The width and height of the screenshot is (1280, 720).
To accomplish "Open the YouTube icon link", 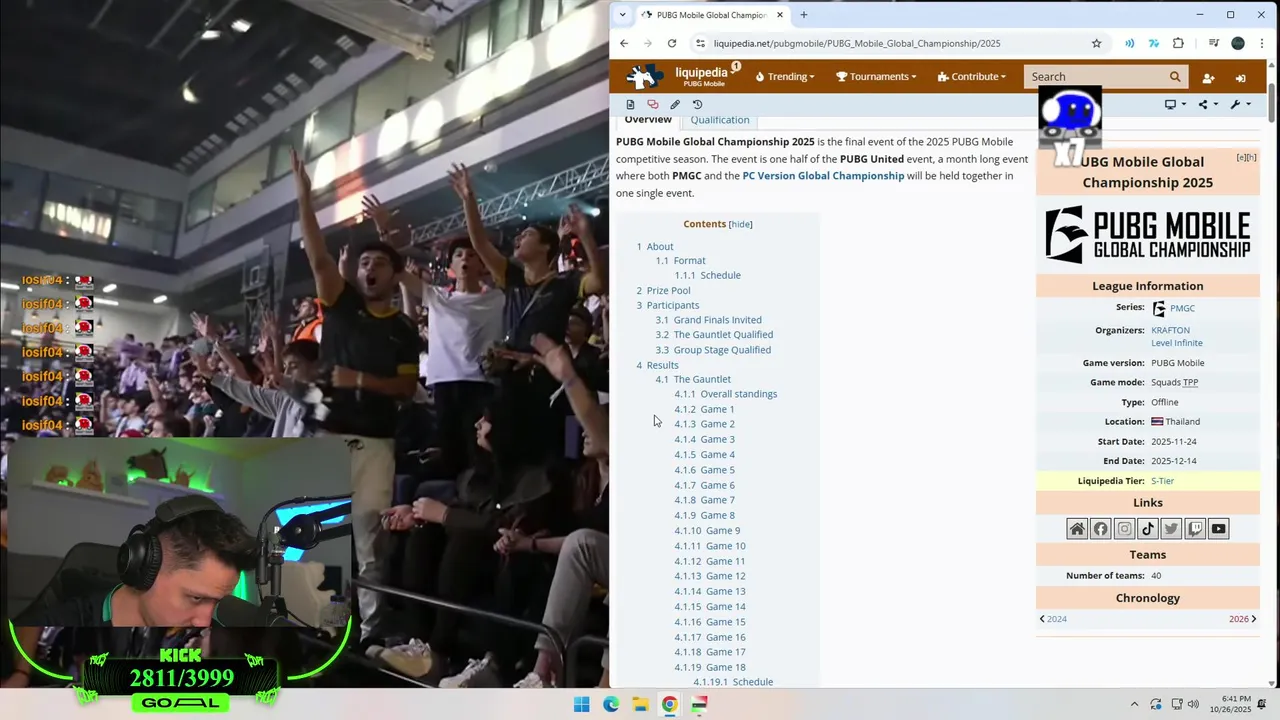I will pyautogui.click(x=1218, y=529).
